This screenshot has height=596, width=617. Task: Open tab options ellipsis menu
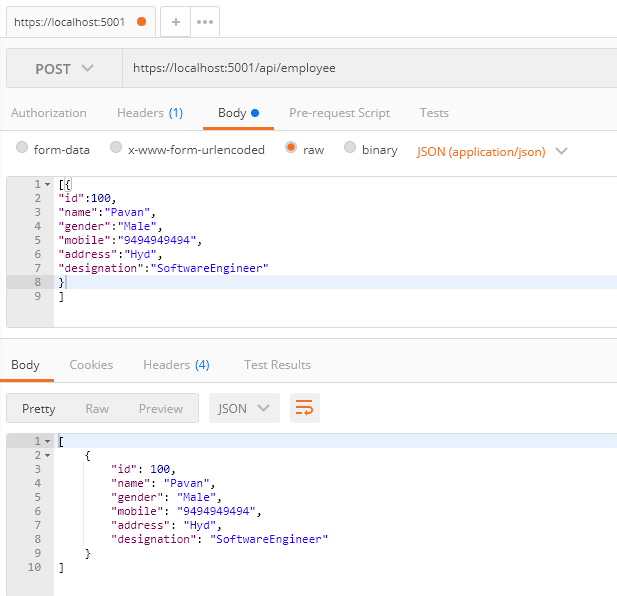(205, 22)
